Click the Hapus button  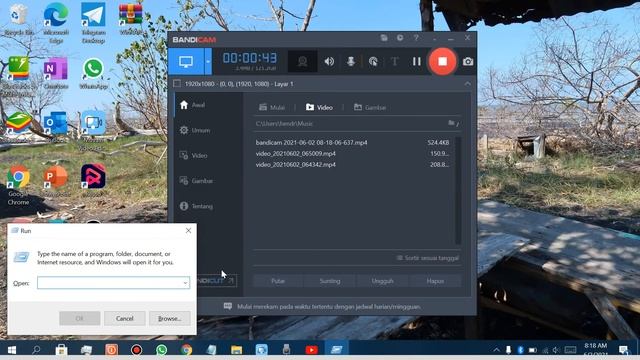pos(435,281)
